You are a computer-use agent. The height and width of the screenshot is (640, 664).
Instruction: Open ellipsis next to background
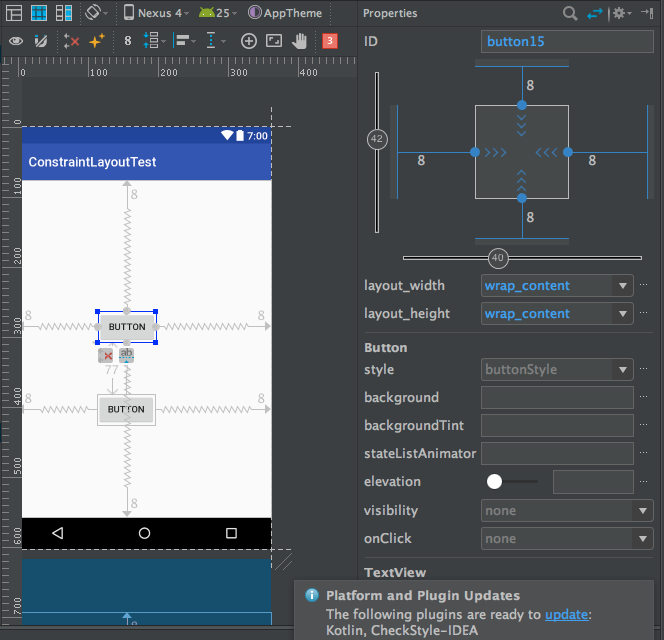point(643,397)
